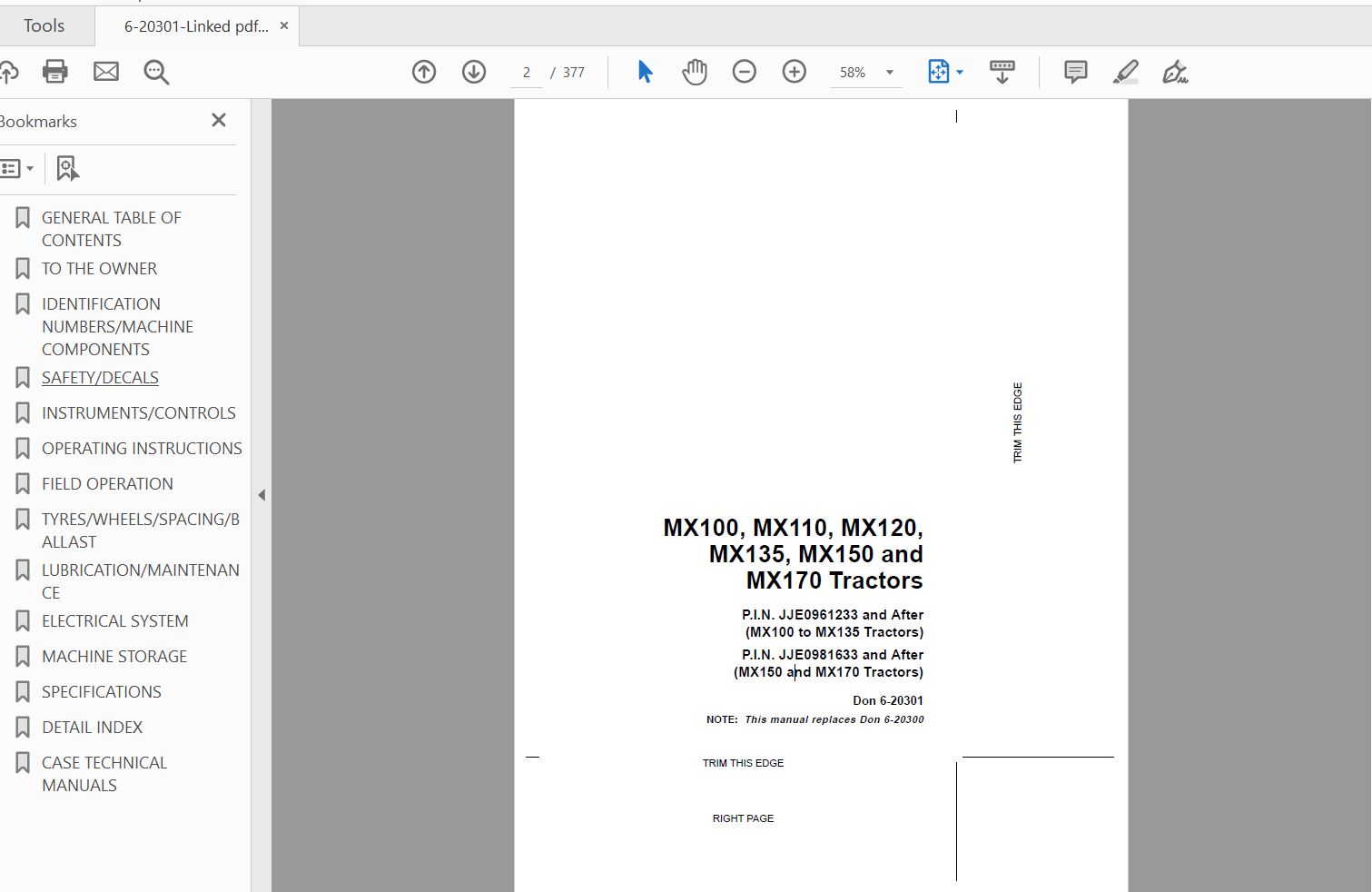Expand page display options dropdown arrow
The width and height of the screenshot is (1372, 892).
pos(960,73)
